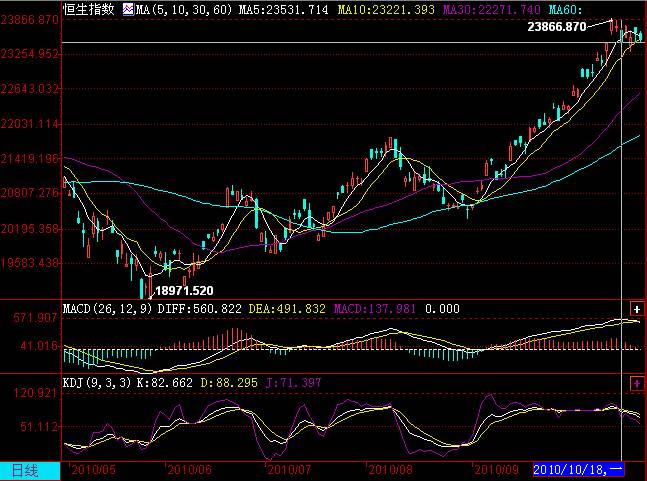Viewport: 647px width, 481px height.
Task: Click the MA5:23531.714 value
Action: pyautogui.click(x=283, y=9)
